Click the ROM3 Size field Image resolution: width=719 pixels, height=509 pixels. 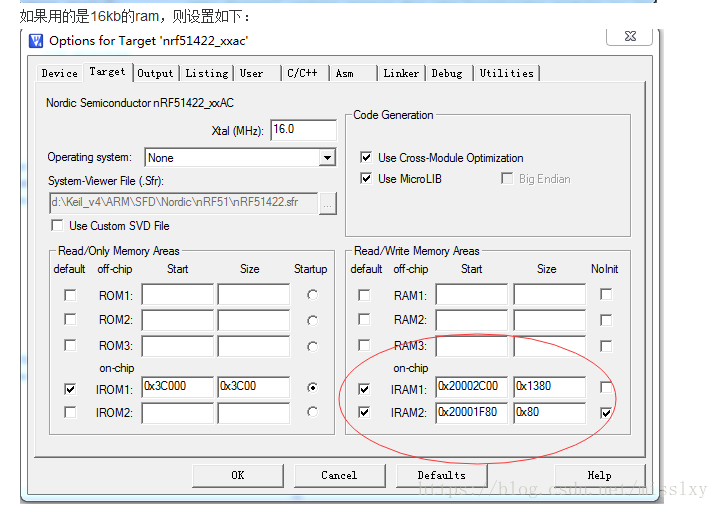point(254,346)
